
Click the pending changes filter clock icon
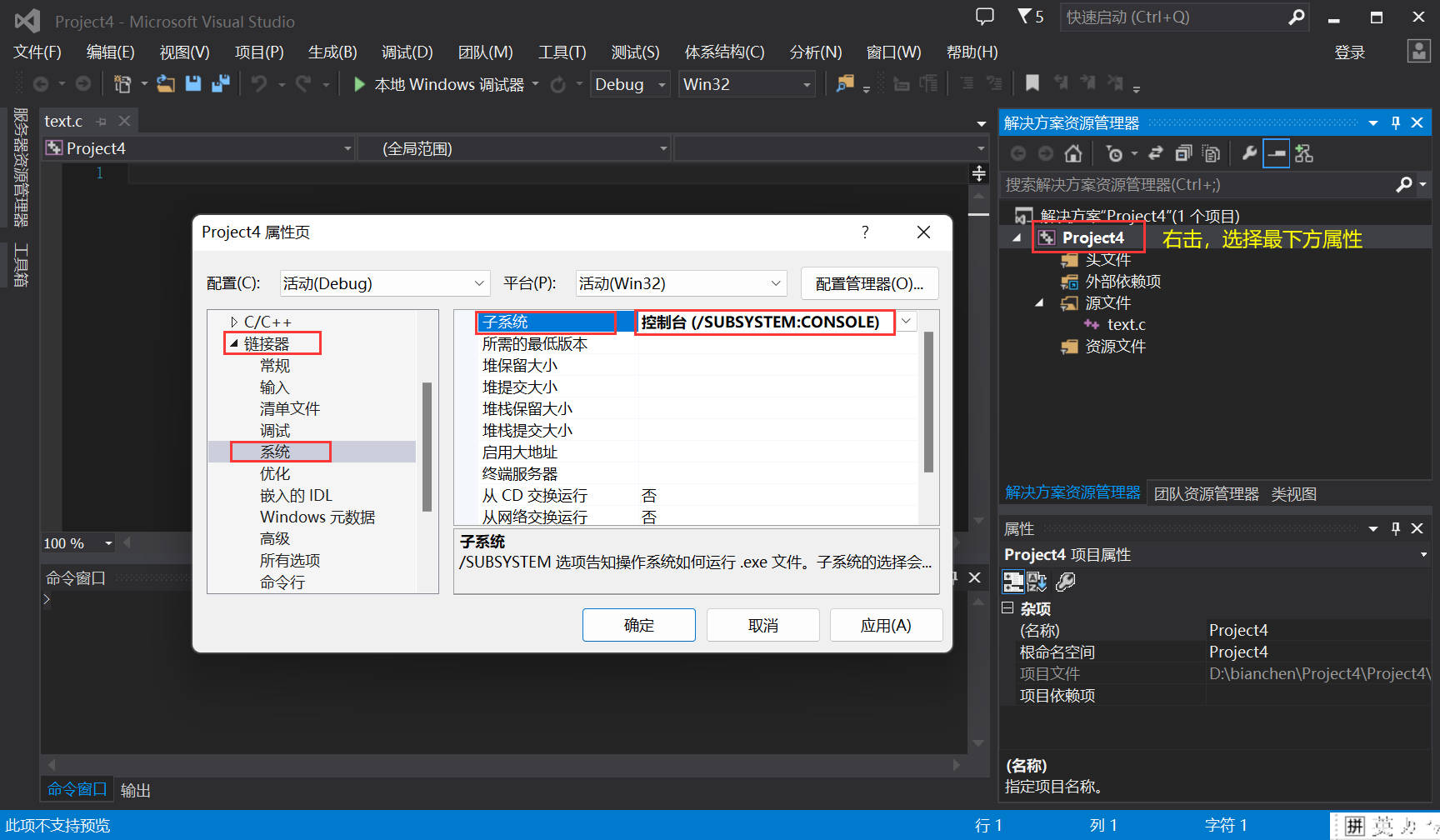1114,153
